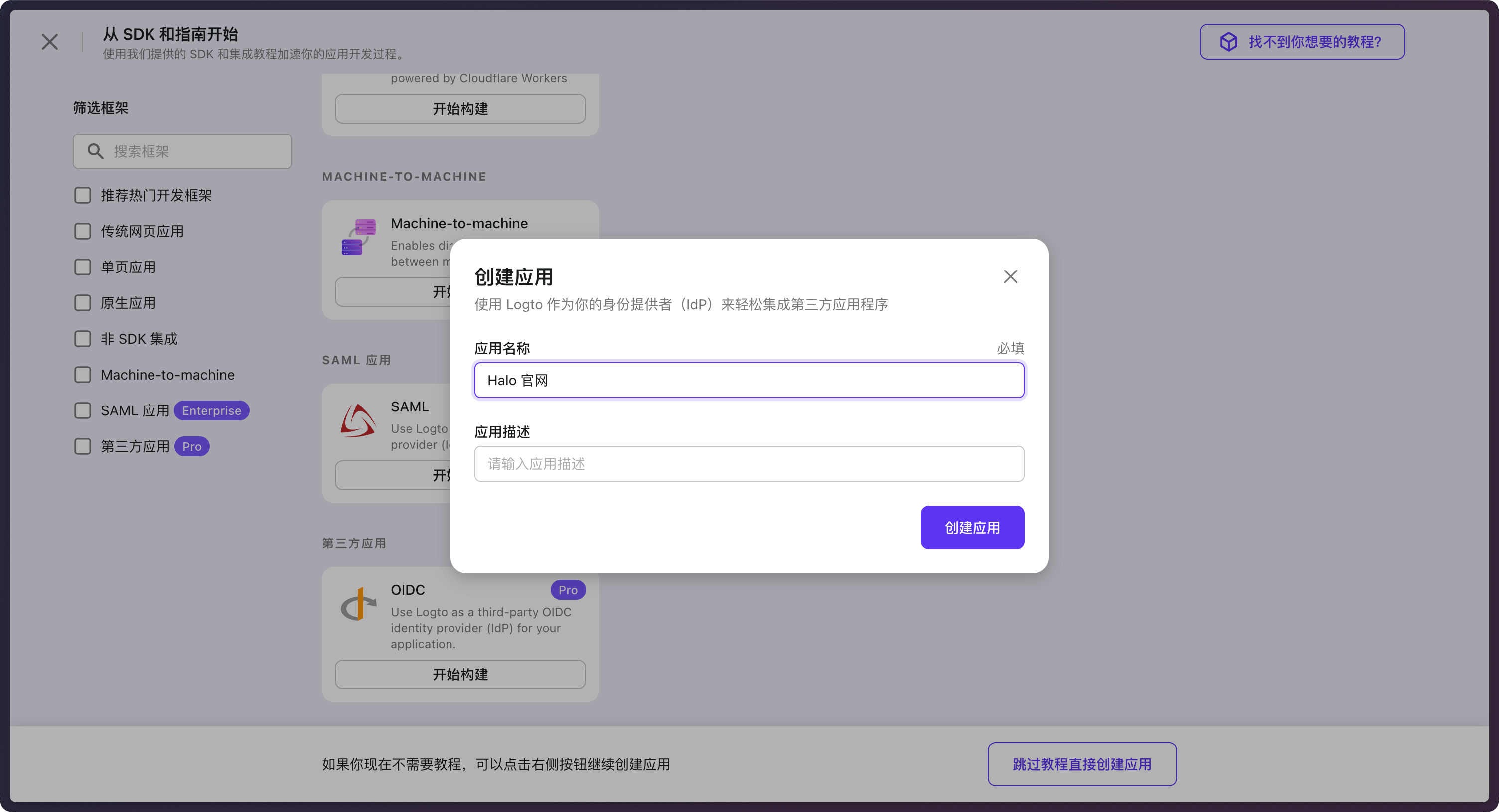Image resolution: width=1499 pixels, height=812 pixels.
Task: Click the 应用名称 input containing Halo 官网
Action: pyautogui.click(x=749, y=380)
